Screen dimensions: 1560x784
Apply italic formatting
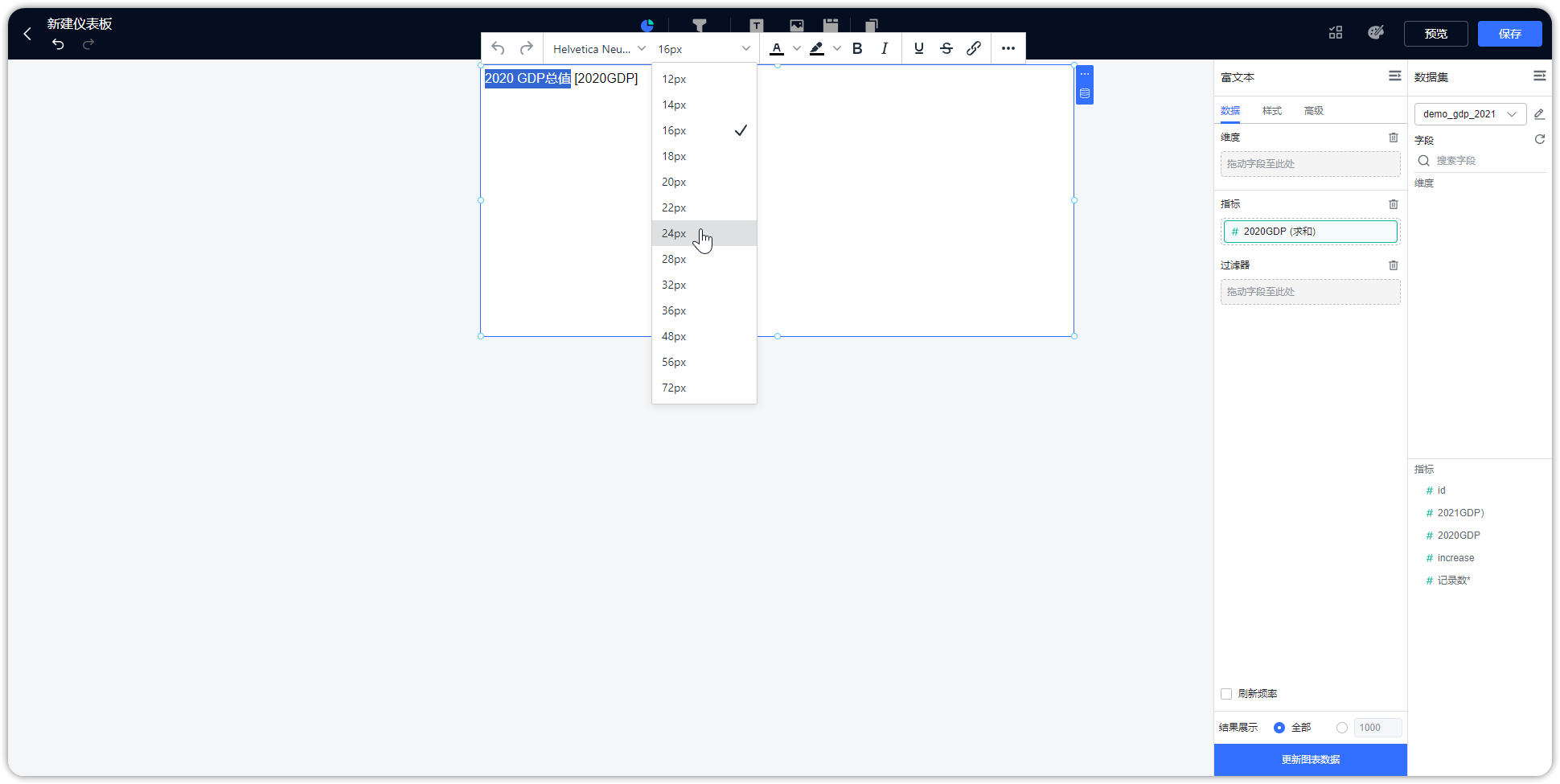[885, 48]
